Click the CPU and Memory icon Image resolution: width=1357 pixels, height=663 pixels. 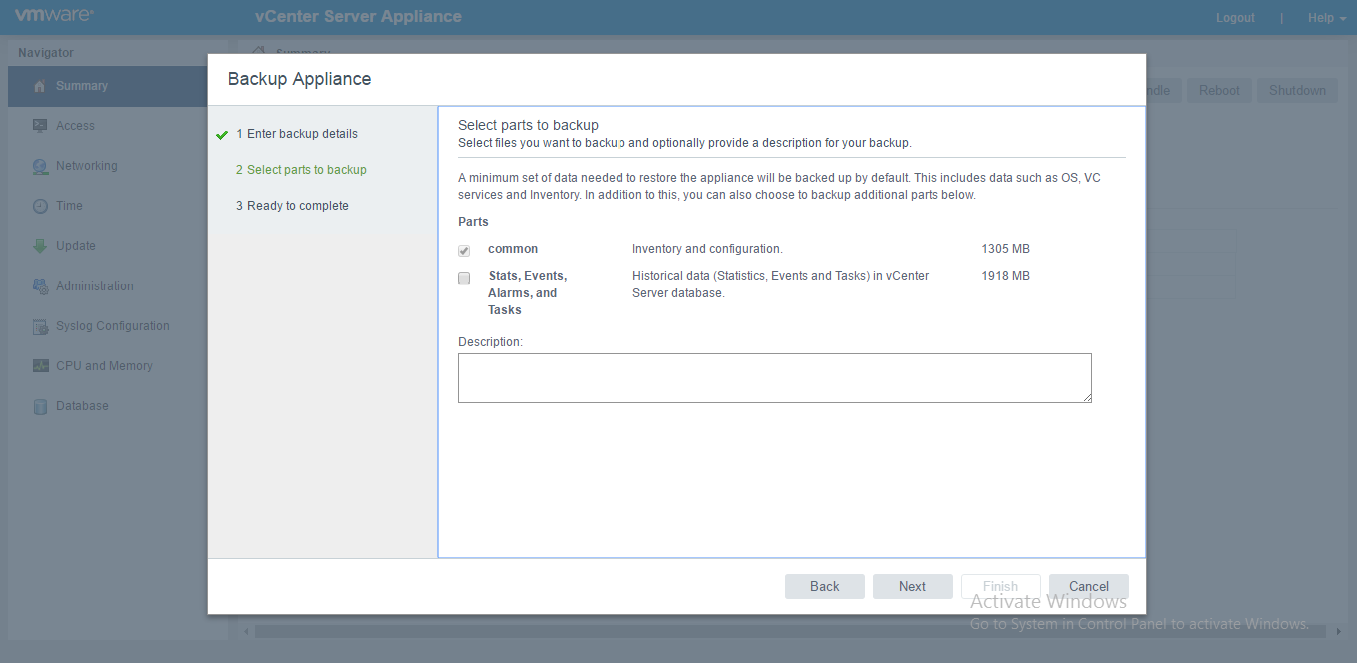[40, 366]
